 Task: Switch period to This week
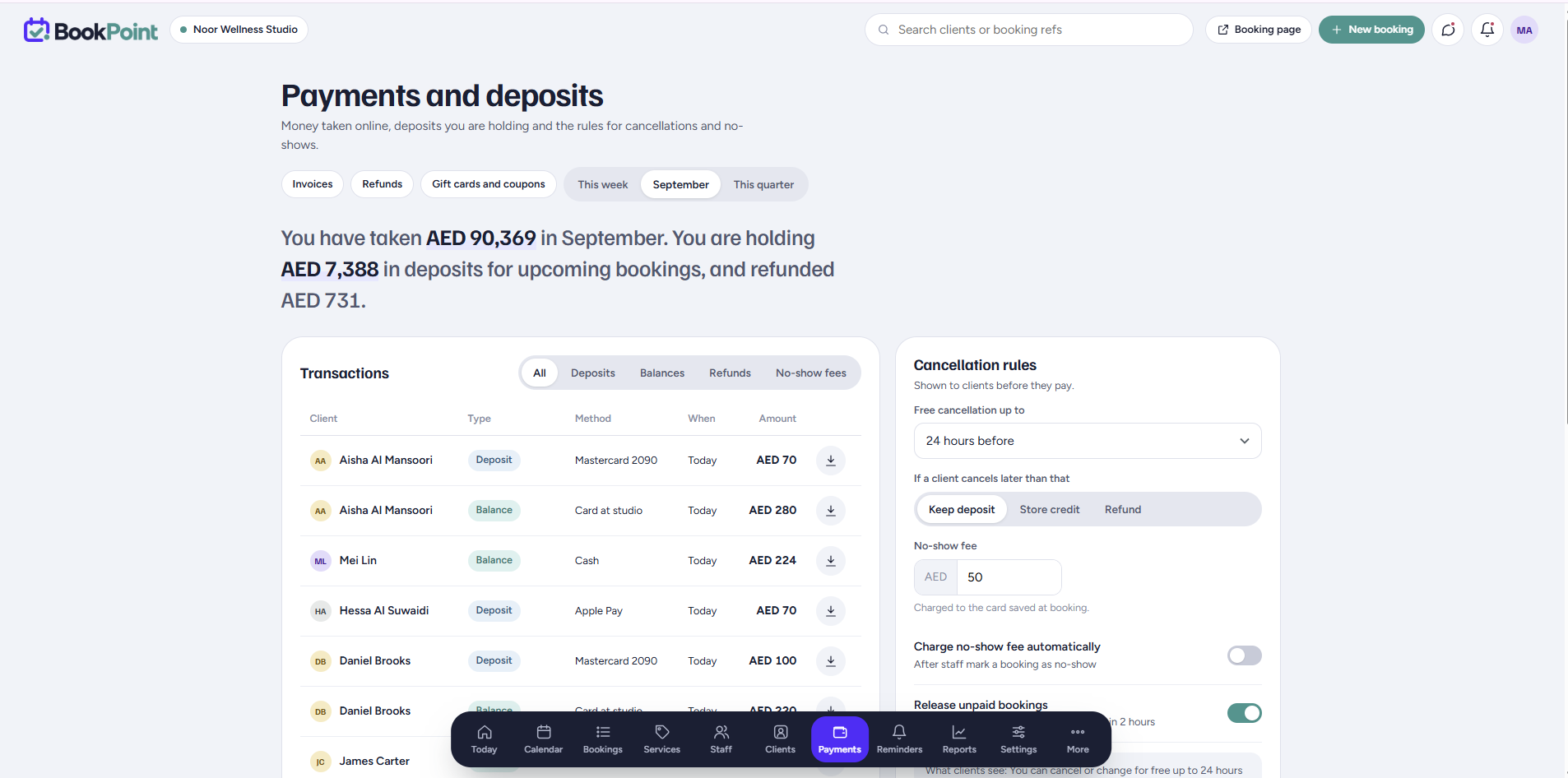603,185
